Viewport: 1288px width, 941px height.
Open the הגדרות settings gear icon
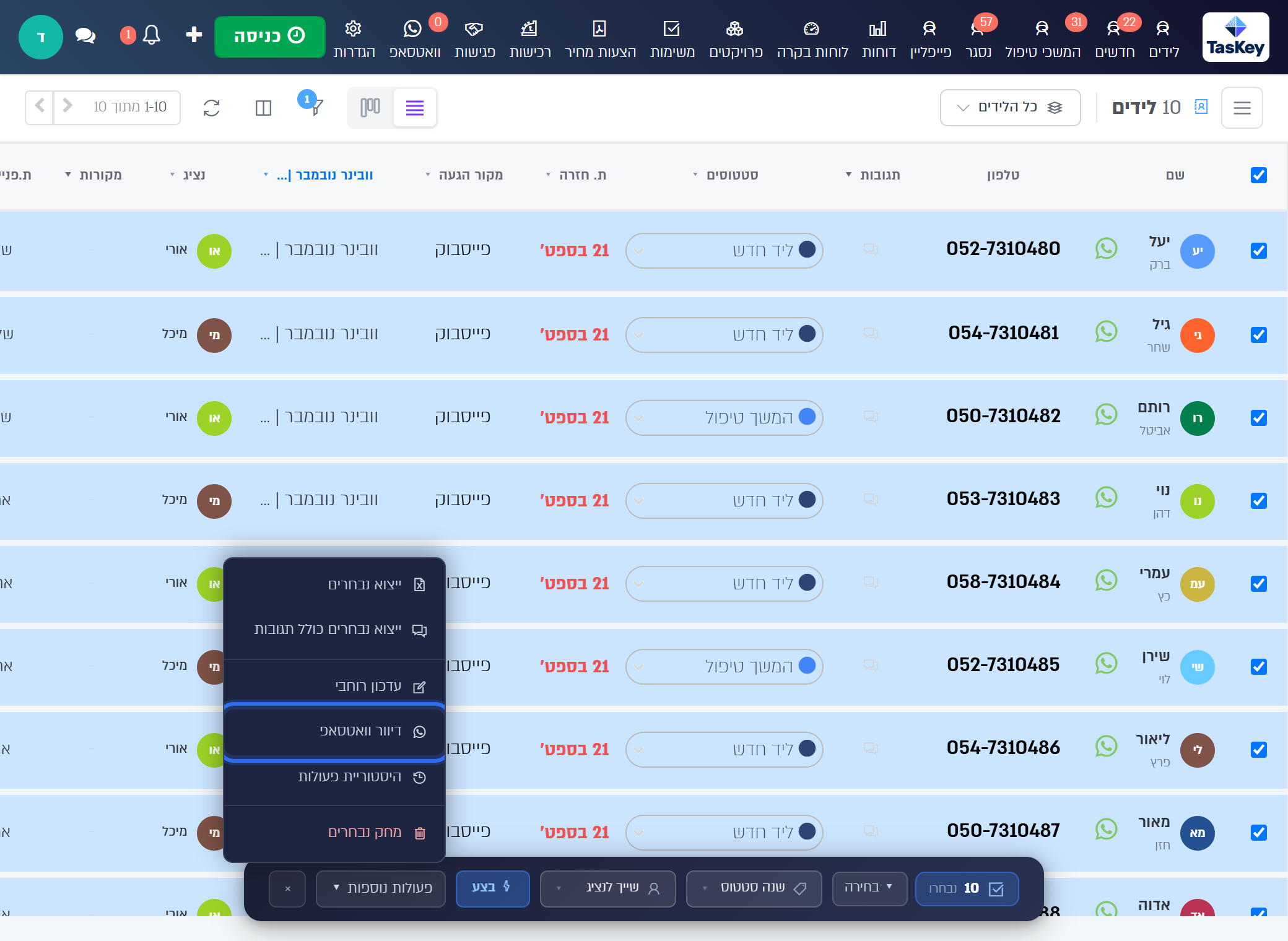[354, 29]
